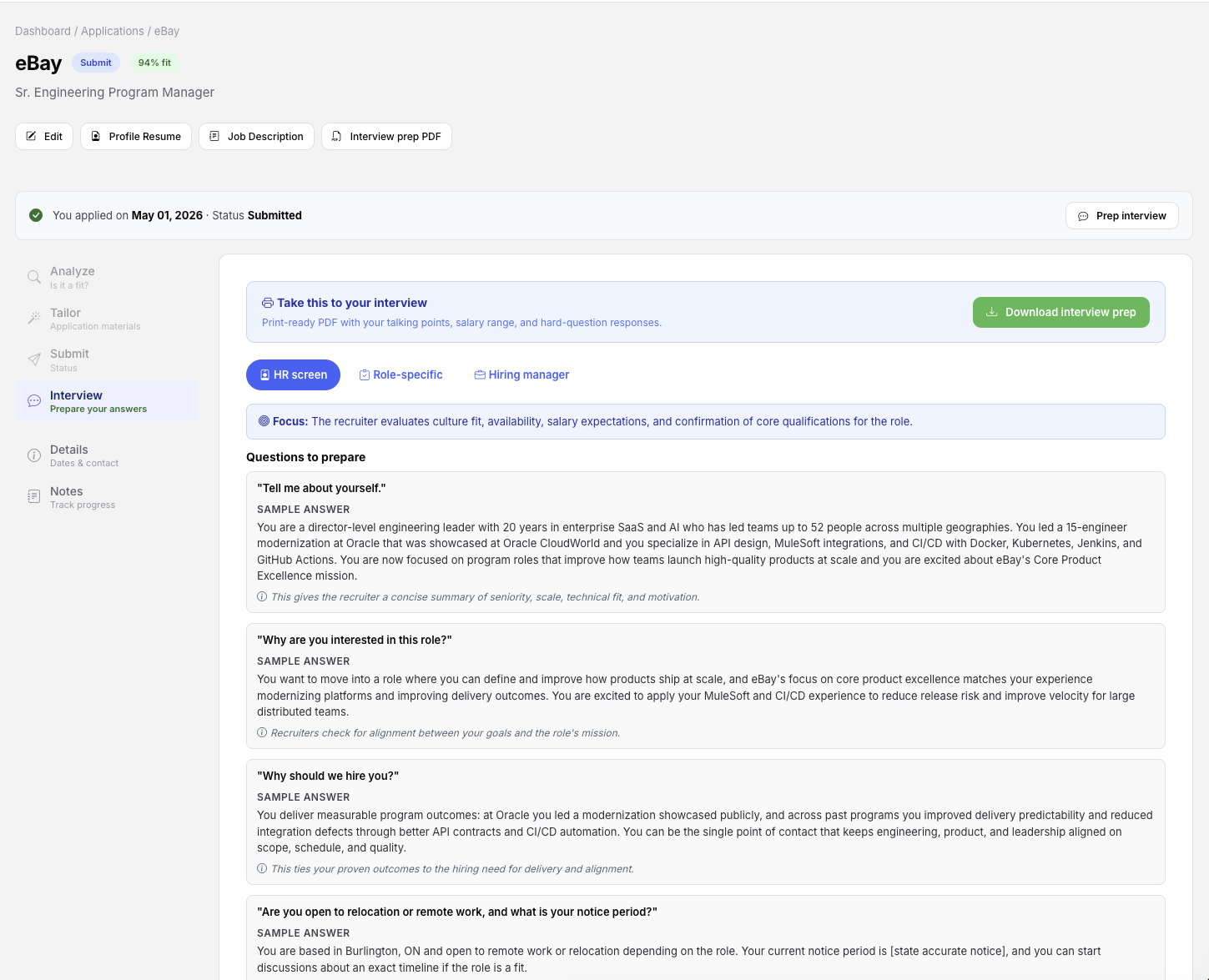This screenshot has width=1209, height=980.
Task: Click the "Tell me about yourself." question
Action: point(321,488)
